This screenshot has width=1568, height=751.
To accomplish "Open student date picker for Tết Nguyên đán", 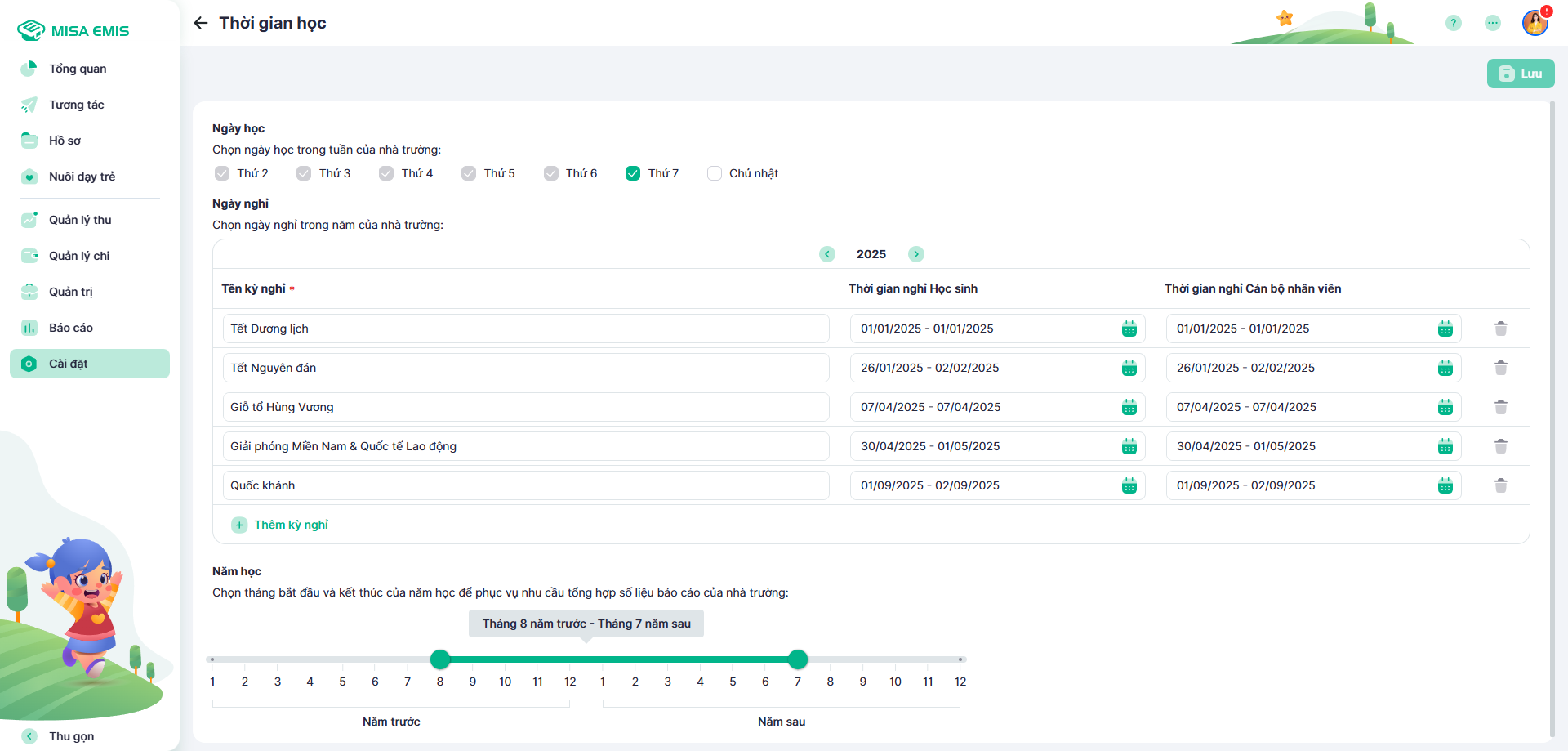I will pyautogui.click(x=1129, y=368).
